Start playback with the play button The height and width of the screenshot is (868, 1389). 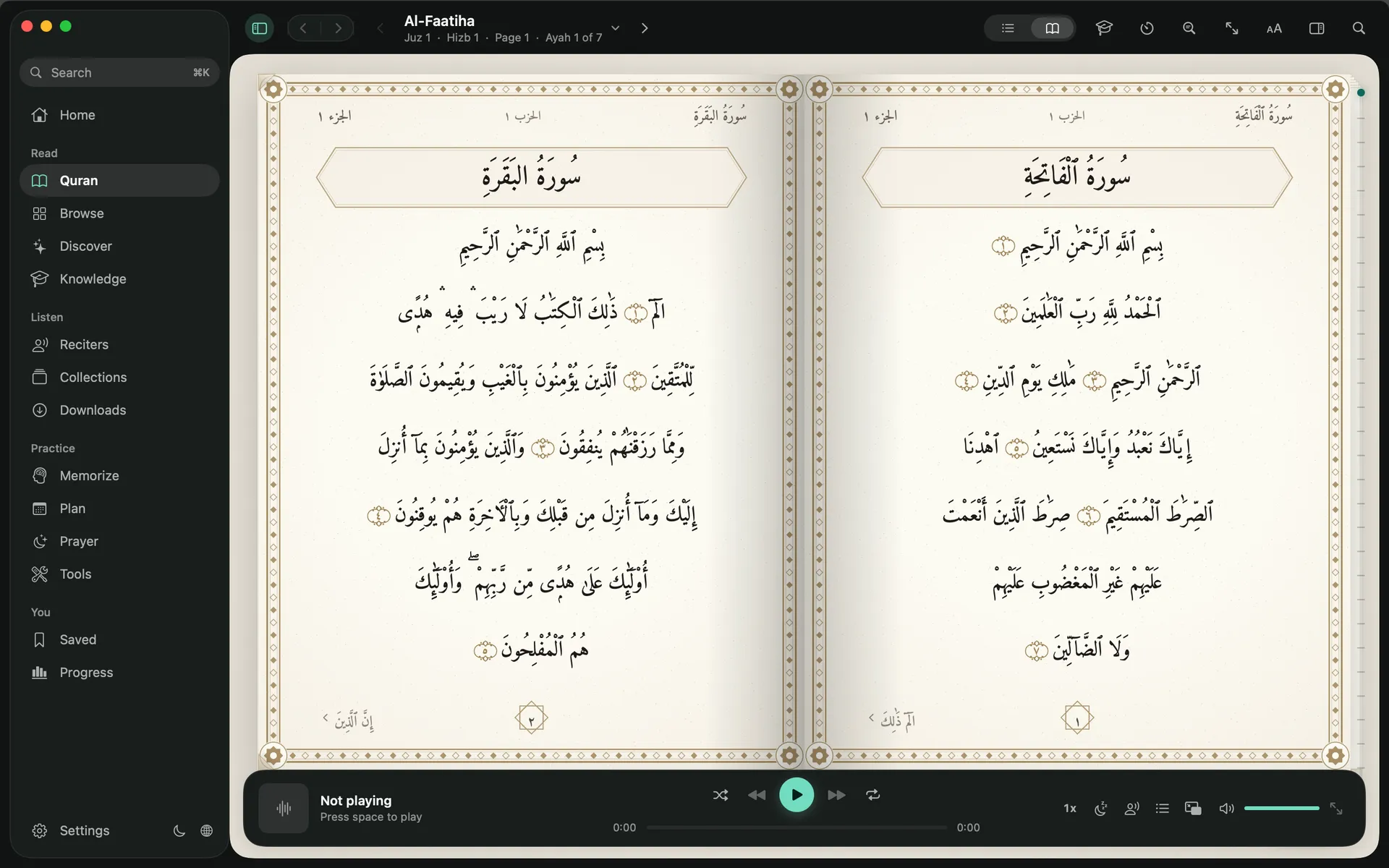tap(797, 795)
